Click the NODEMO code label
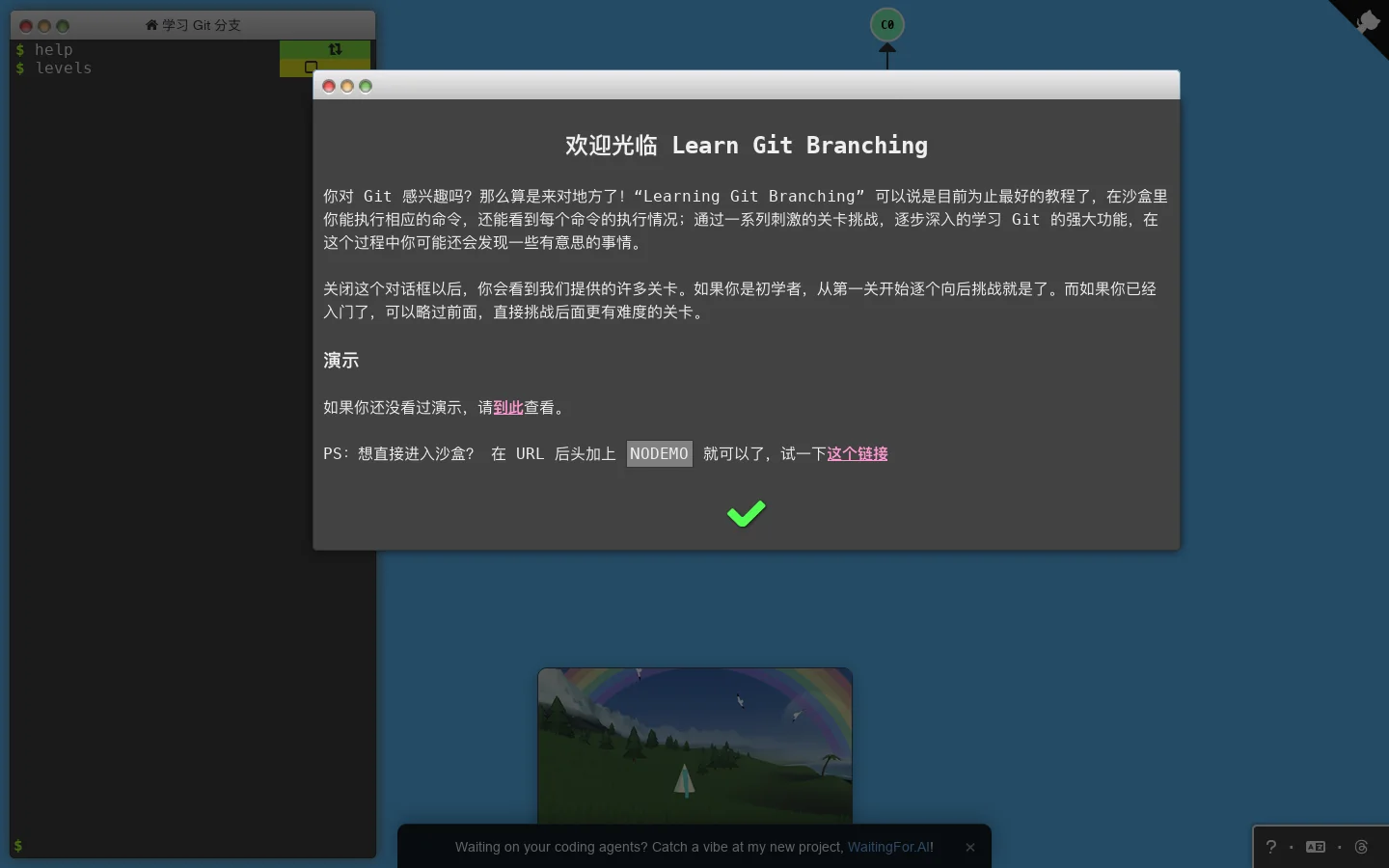Viewport: 1389px width, 868px height. (x=659, y=454)
